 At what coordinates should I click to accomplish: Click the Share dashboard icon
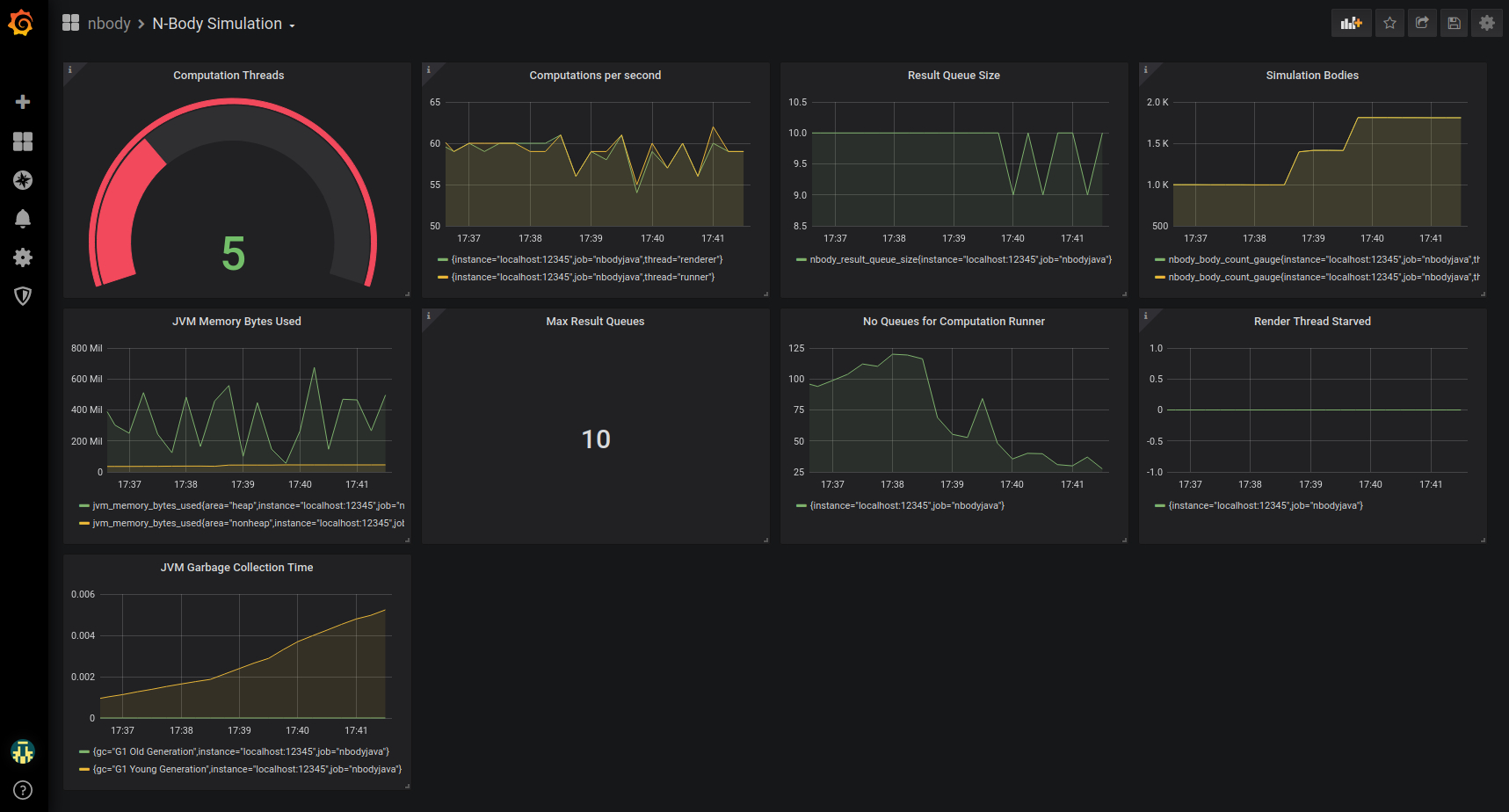[1422, 24]
